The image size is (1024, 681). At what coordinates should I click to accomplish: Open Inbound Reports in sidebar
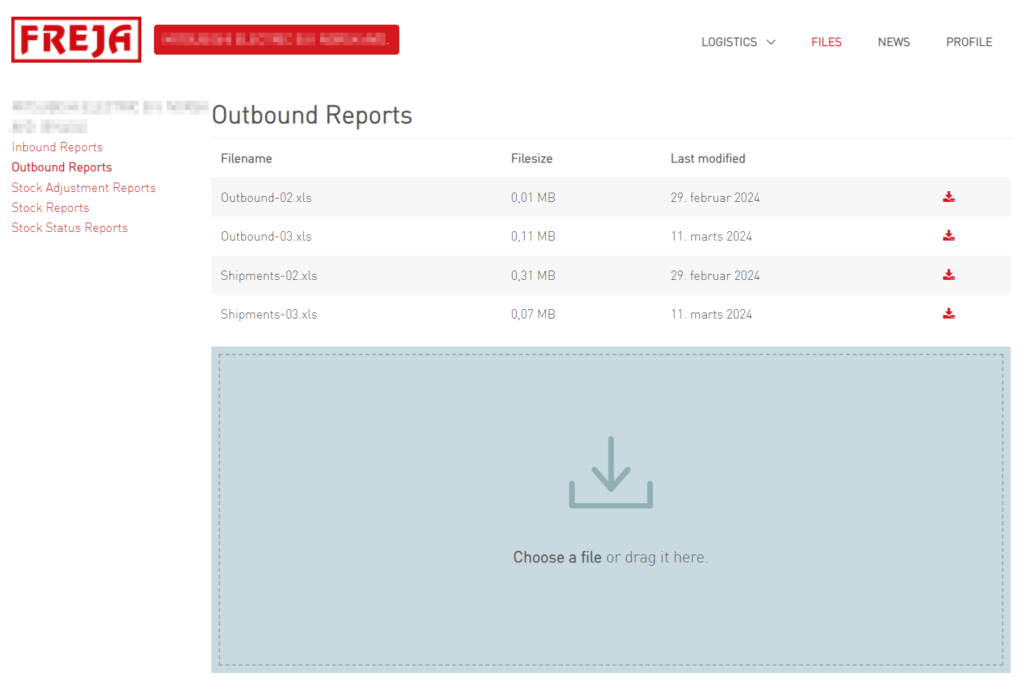(x=57, y=147)
